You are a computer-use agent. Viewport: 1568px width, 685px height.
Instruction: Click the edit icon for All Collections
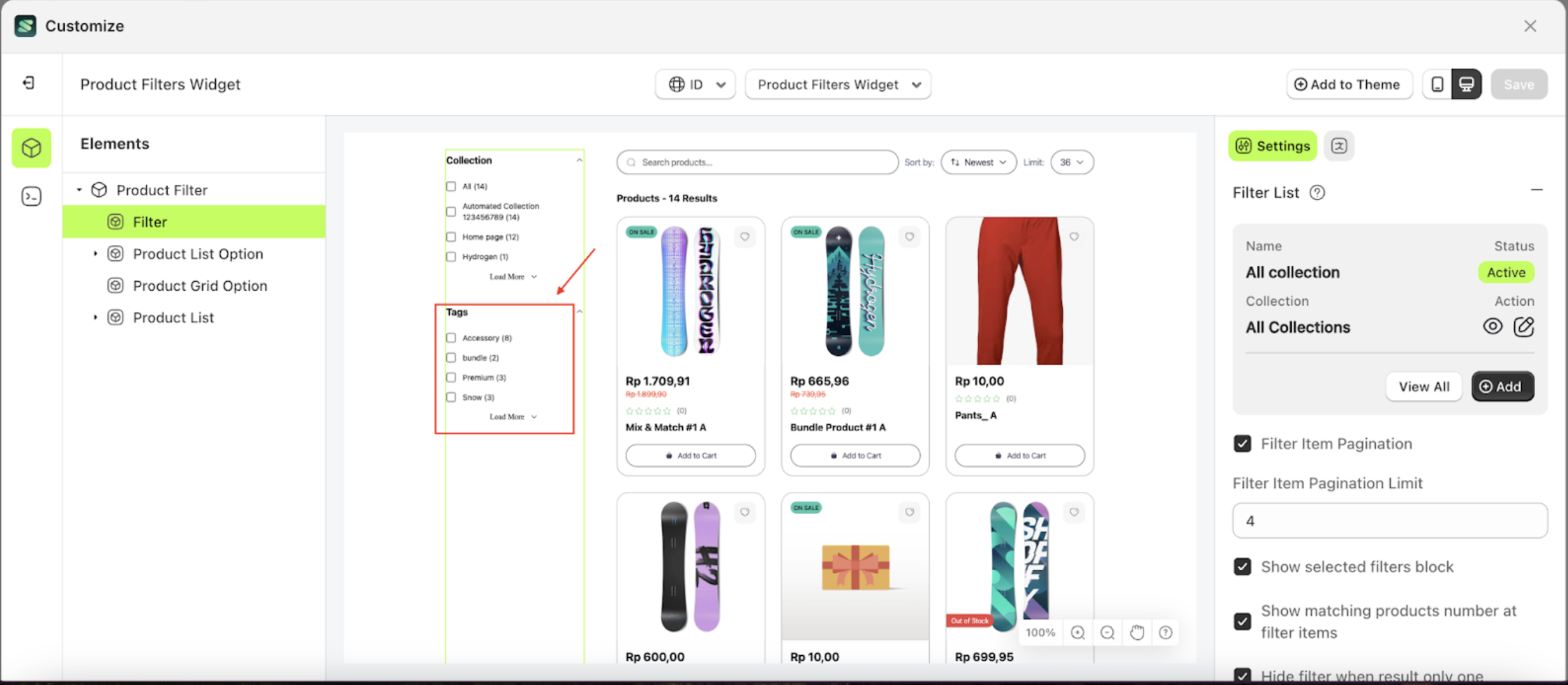pyautogui.click(x=1524, y=327)
